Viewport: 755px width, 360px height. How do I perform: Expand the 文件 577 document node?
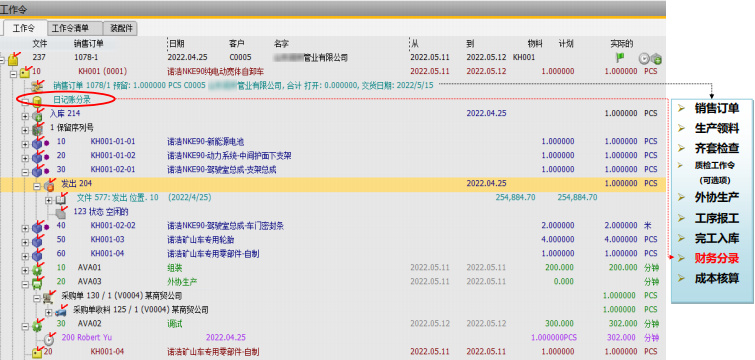tap(49, 200)
